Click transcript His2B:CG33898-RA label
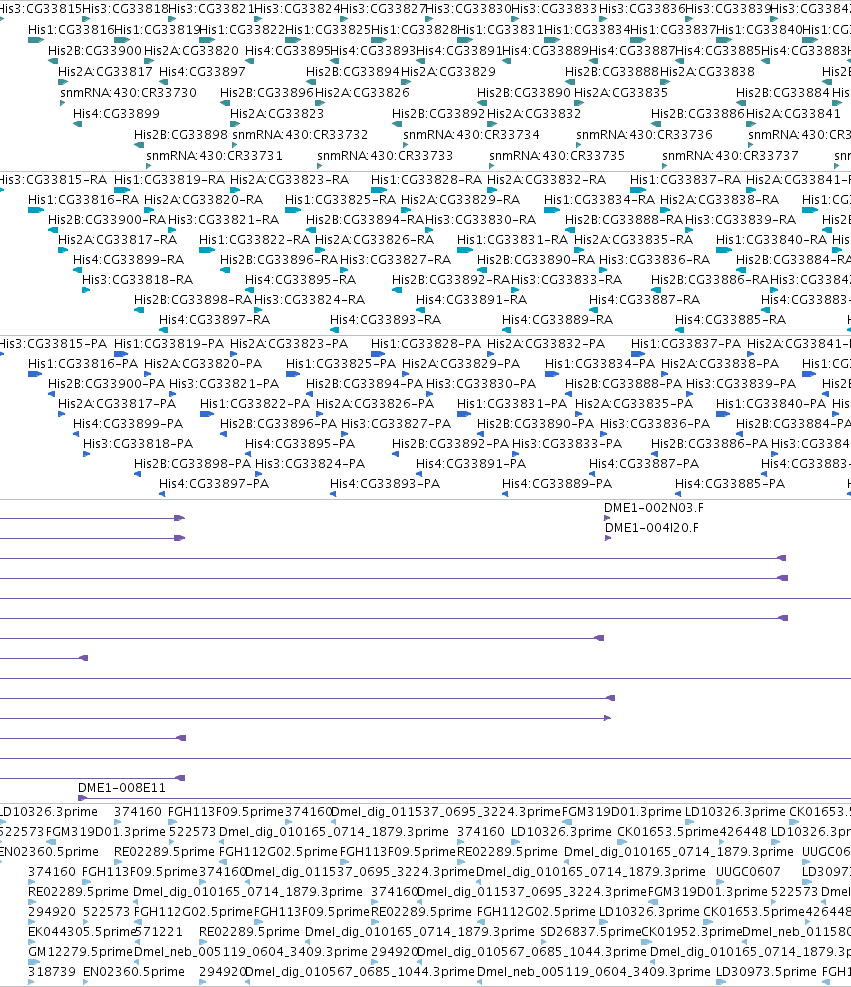 193,300
